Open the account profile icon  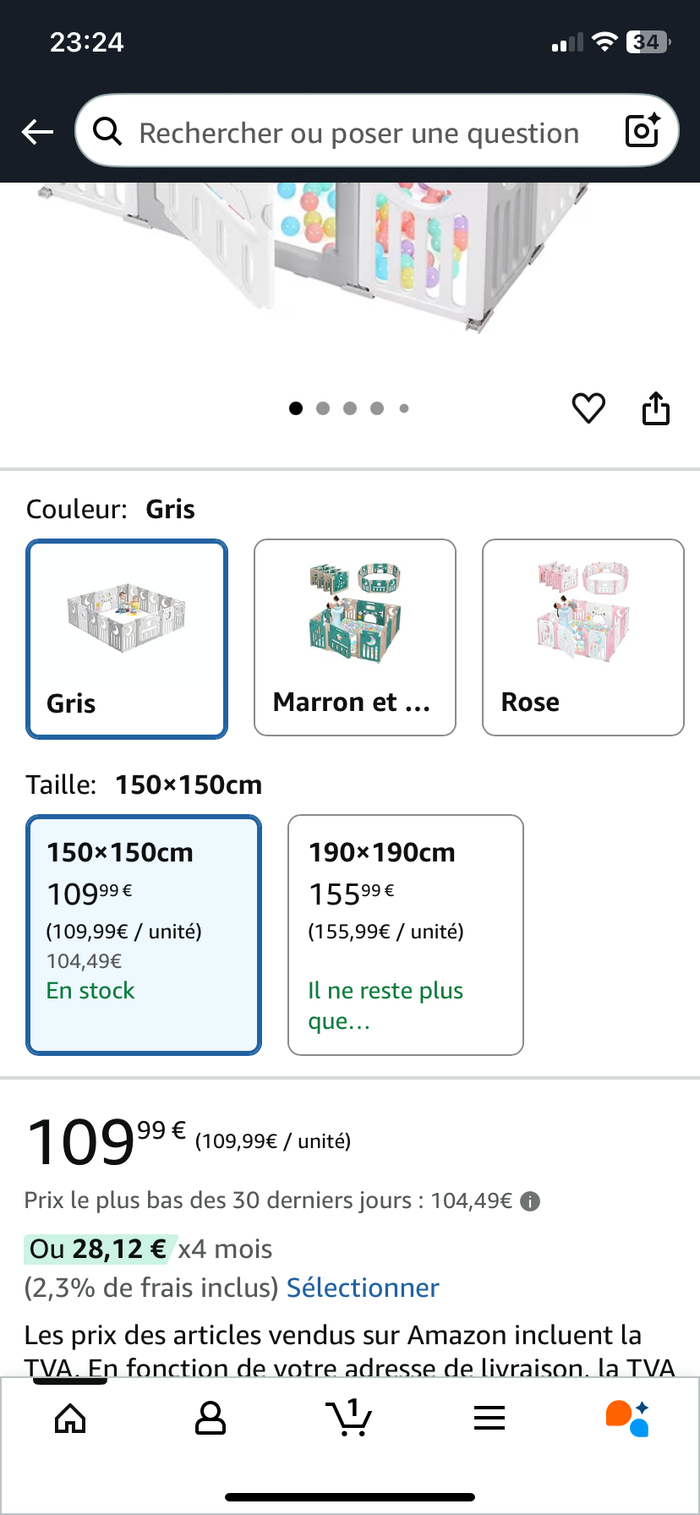(x=210, y=1417)
